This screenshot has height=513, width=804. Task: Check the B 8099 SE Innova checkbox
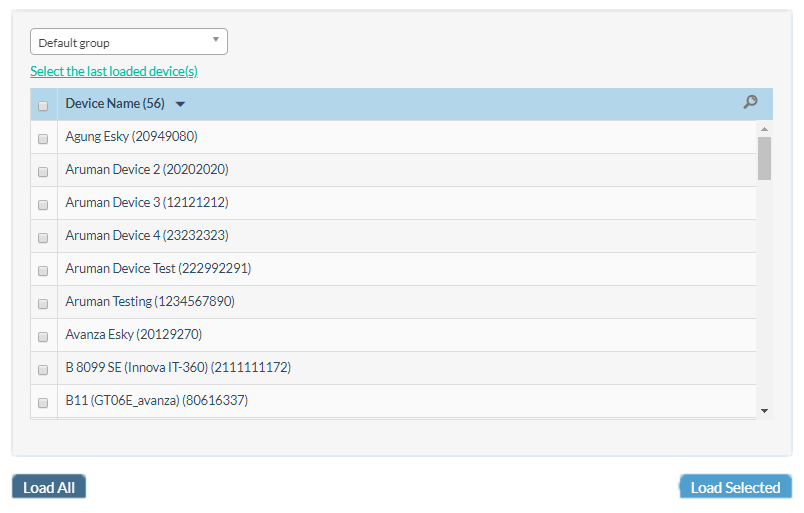coord(43,370)
